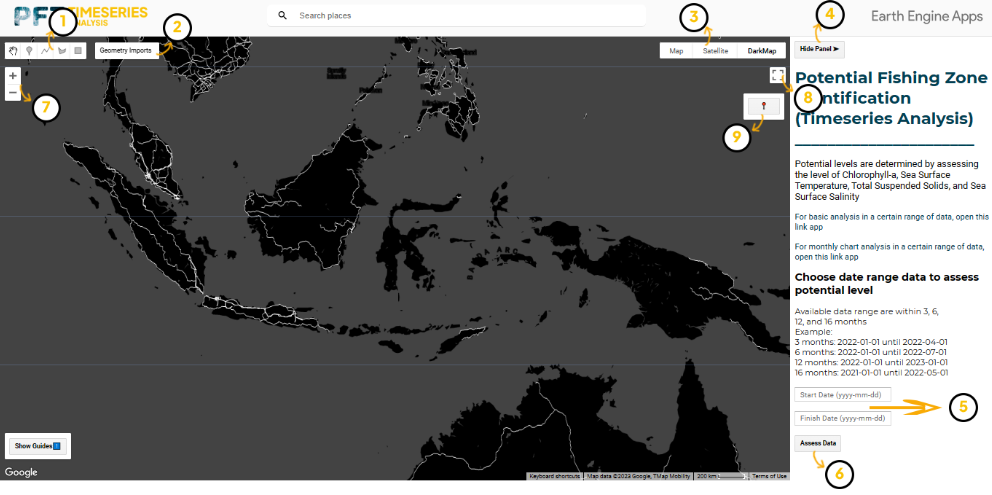Click the Show Guides button

(38, 445)
